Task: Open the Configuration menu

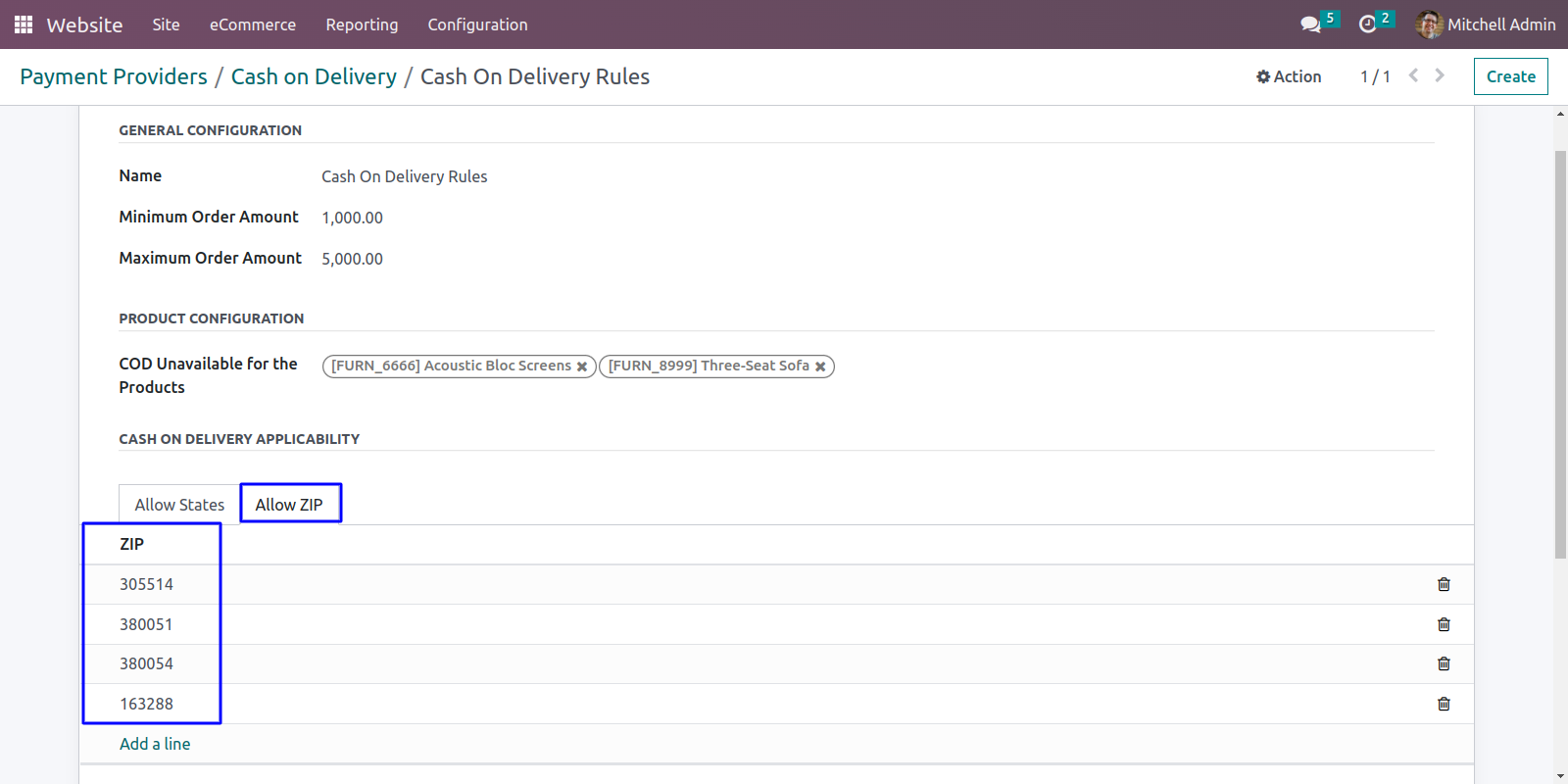Action: pos(477,24)
